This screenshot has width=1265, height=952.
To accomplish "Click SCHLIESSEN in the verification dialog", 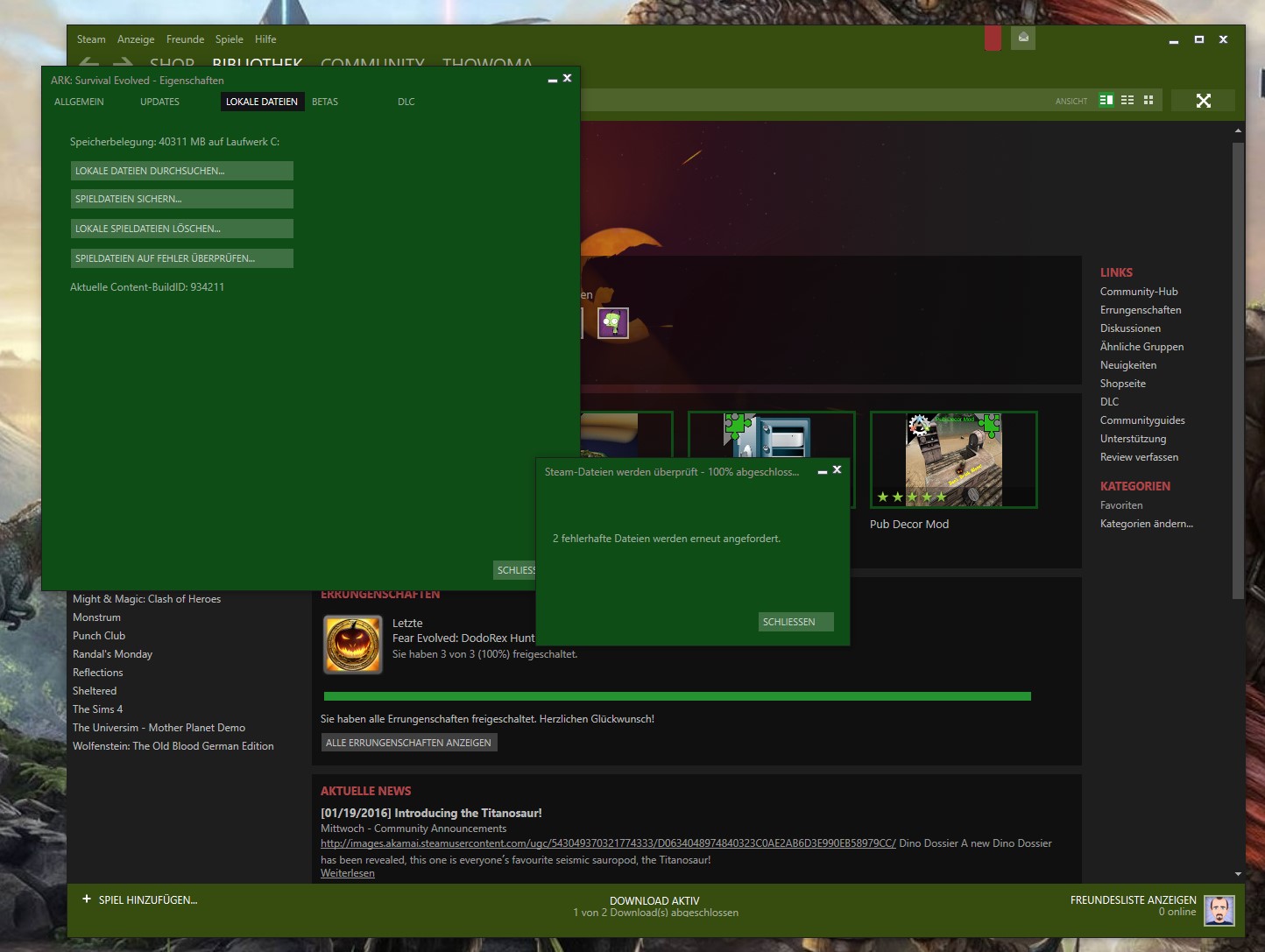I will pyautogui.click(x=795, y=622).
